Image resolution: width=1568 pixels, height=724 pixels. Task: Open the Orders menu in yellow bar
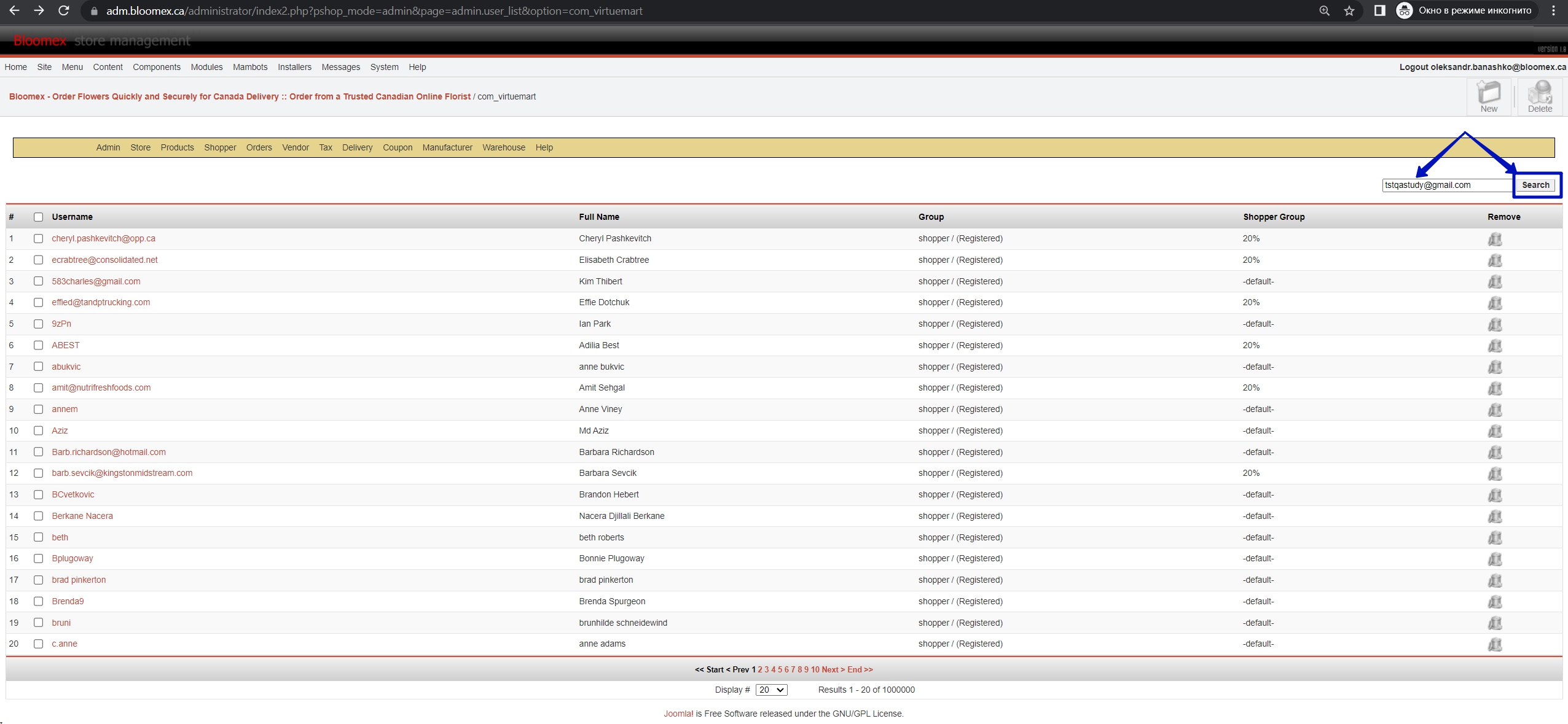click(x=259, y=147)
